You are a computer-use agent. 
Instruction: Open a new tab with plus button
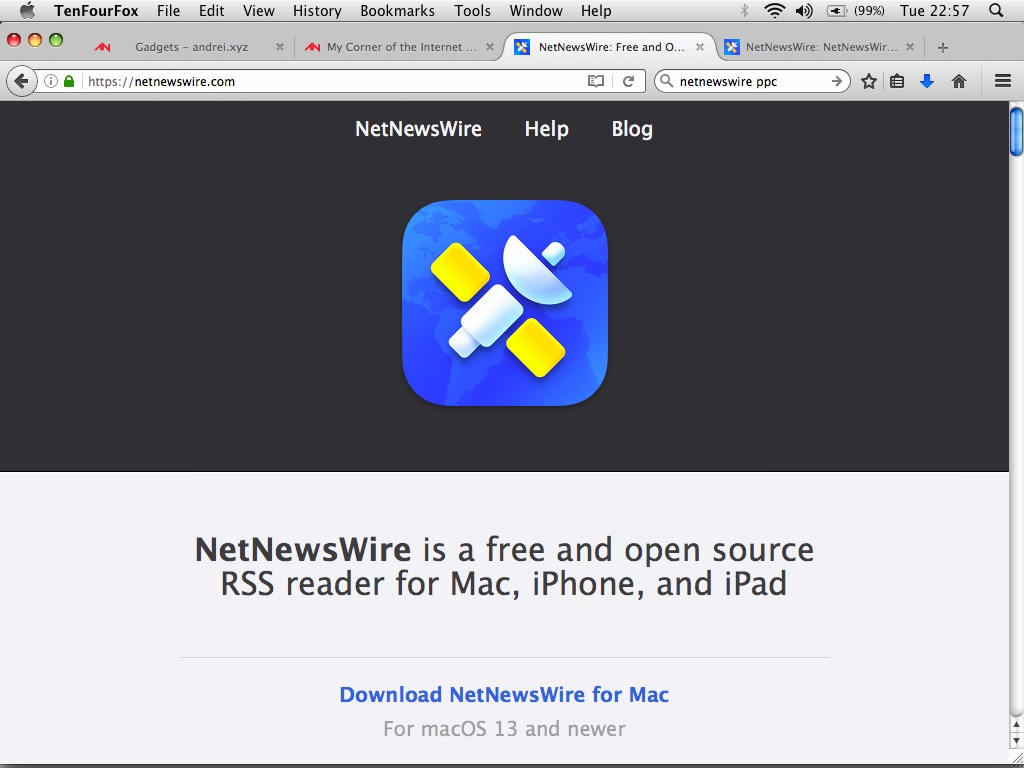click(942, 47)
